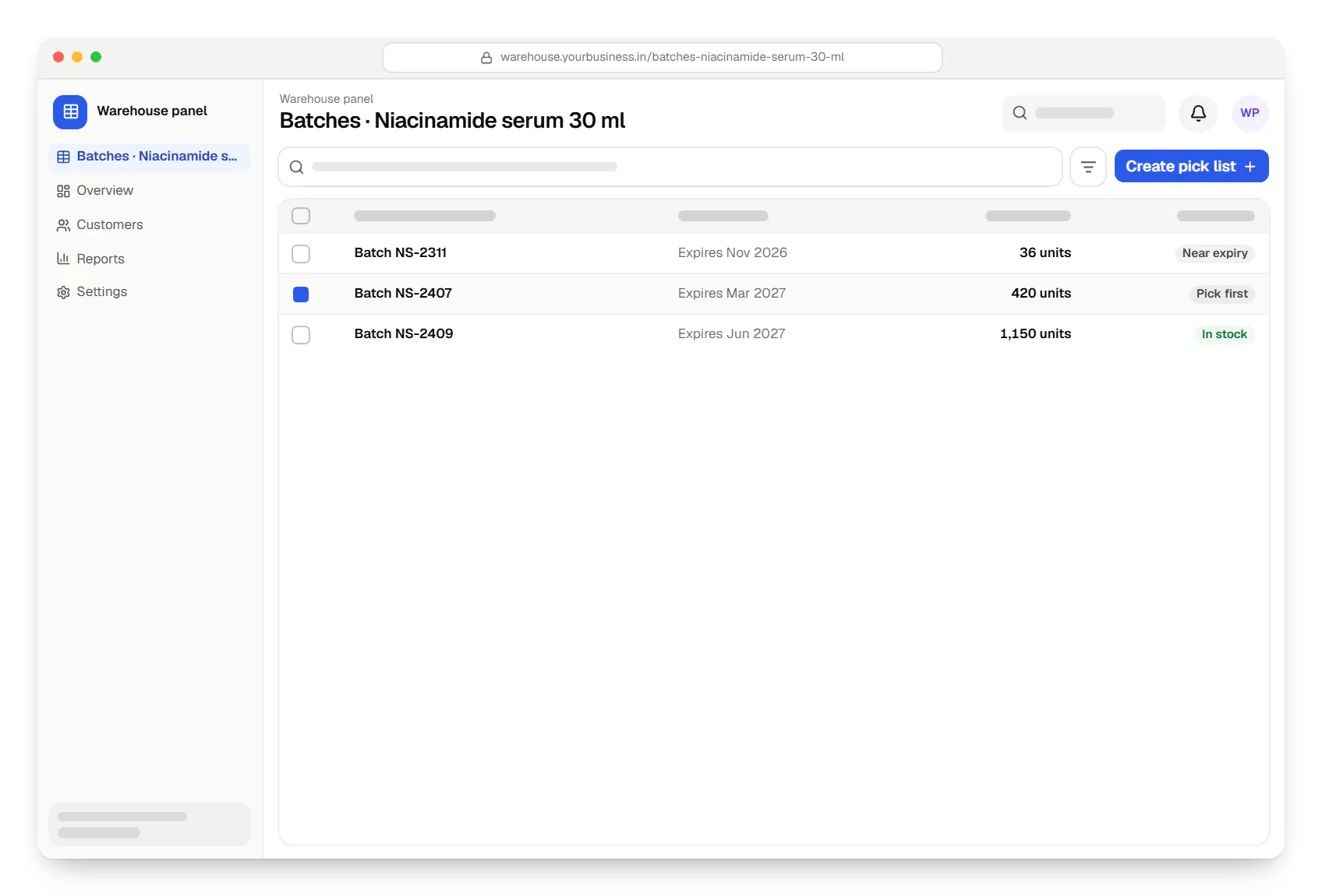This screenshot has width=1322, height=896.
Task: Click the Pick first status badge
Action: [x=1221, y=294]
